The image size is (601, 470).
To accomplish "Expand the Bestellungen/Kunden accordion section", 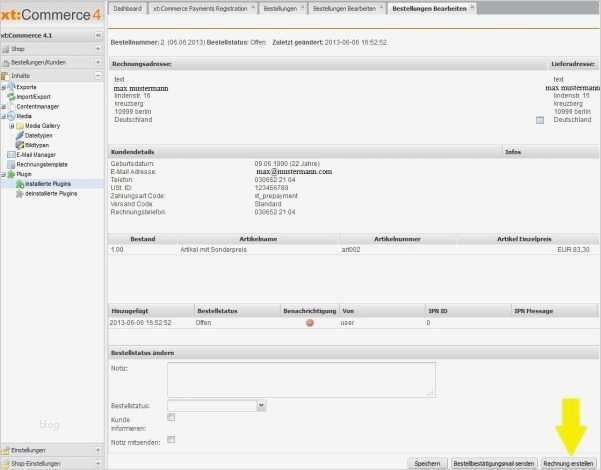I will [98, 62].
